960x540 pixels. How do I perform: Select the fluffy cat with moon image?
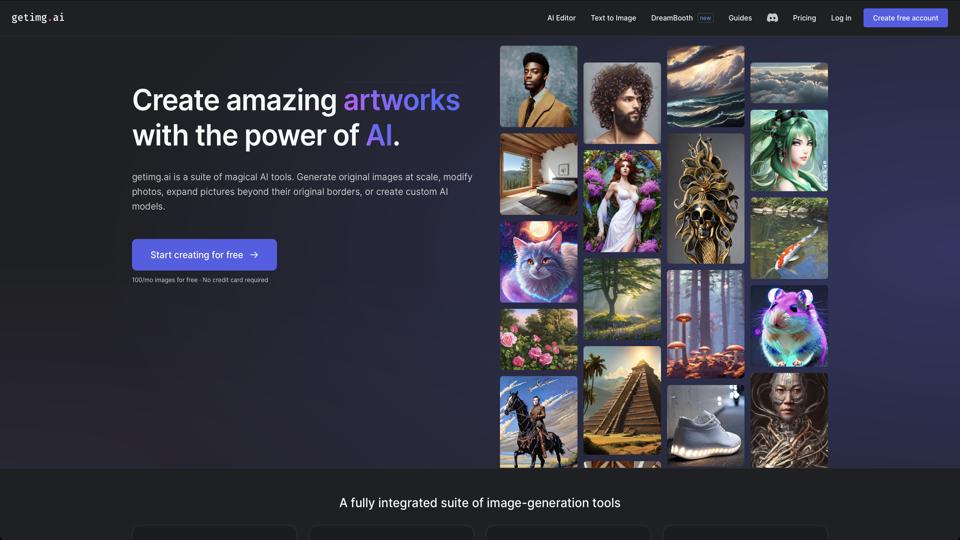coord(539,262)
